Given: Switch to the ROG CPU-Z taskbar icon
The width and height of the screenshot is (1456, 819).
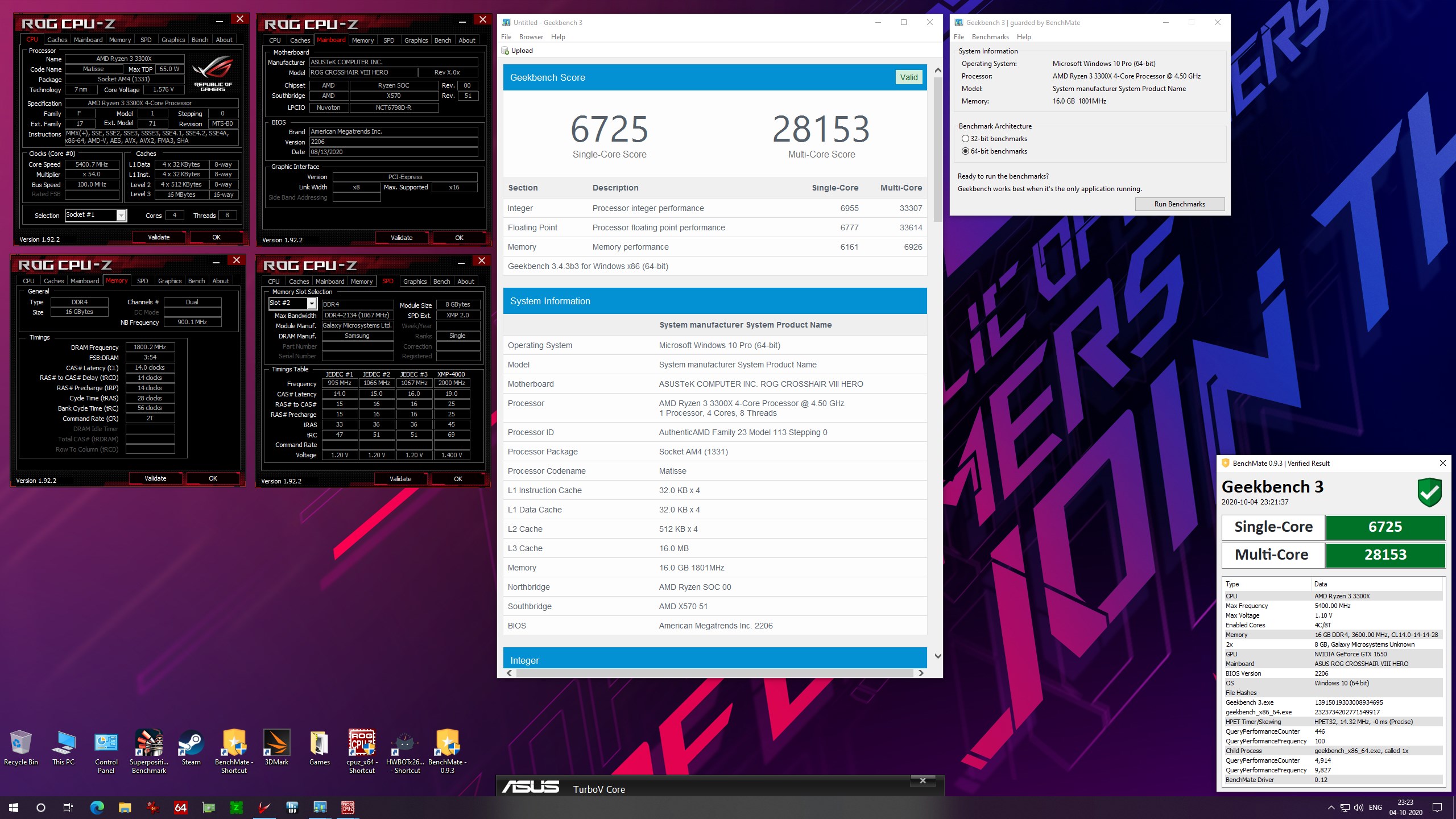Looking at the screenshot, I should point(348,808).
